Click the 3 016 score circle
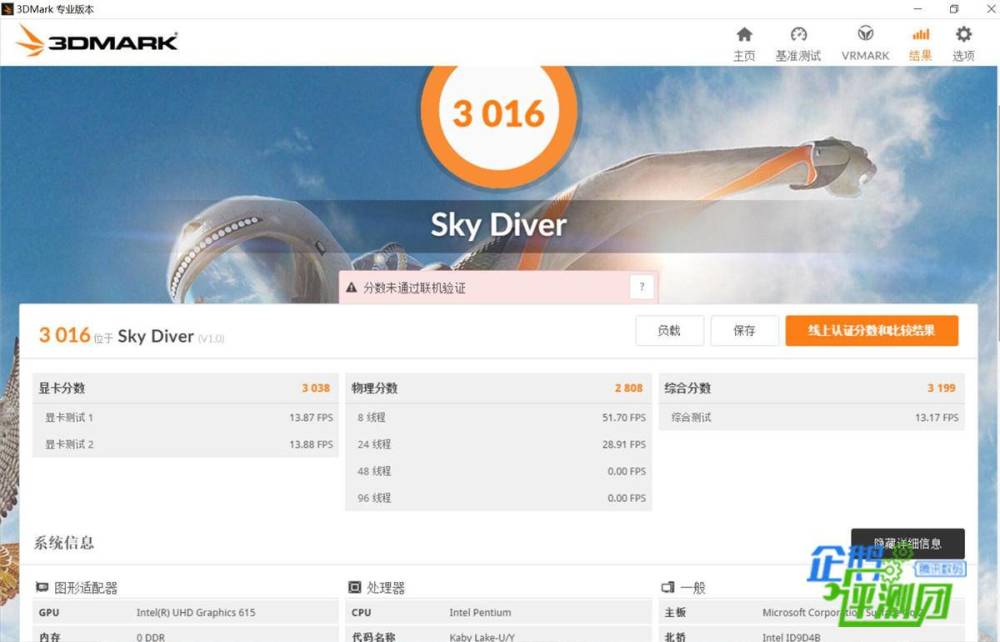Image resolution: width=1000 pixels, height=642 pixels. pyautogui.click(x=499, y=113)
